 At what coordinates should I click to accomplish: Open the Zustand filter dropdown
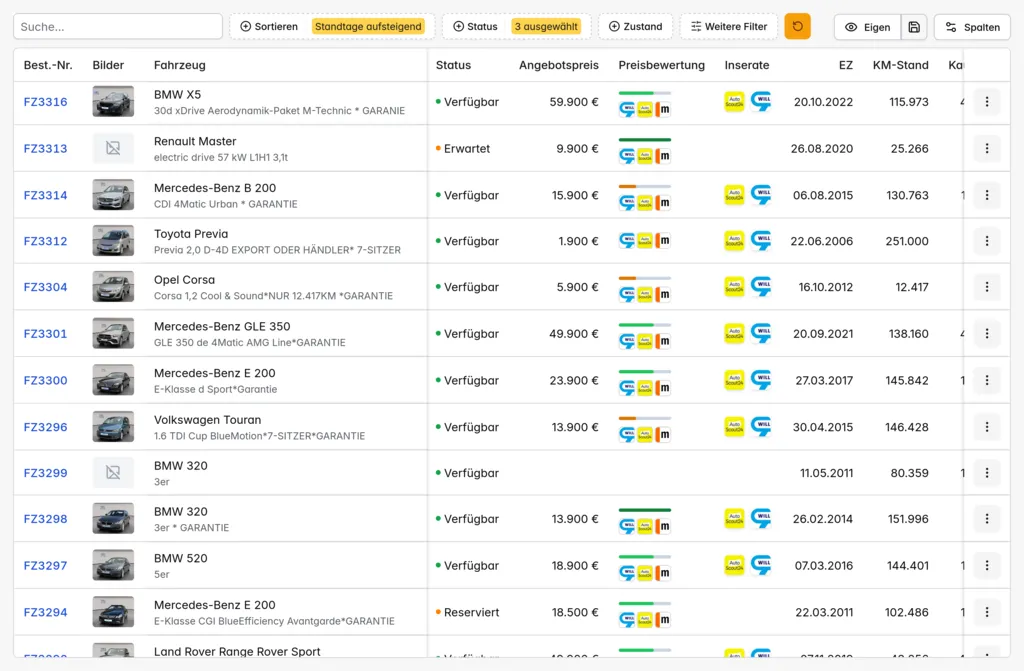tap(636, 26)
